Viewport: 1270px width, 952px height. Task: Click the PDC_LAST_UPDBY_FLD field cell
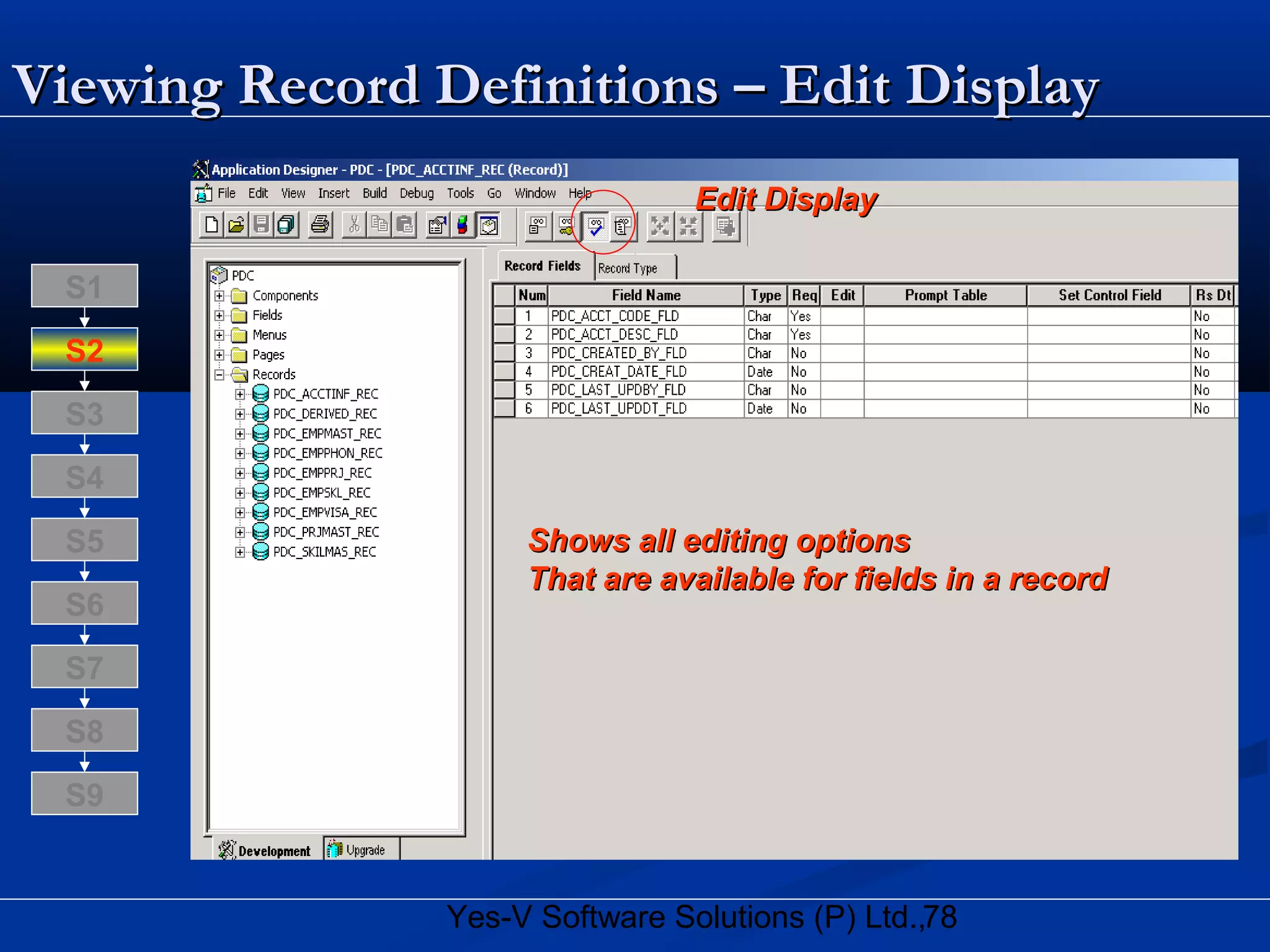coord(646,390)
